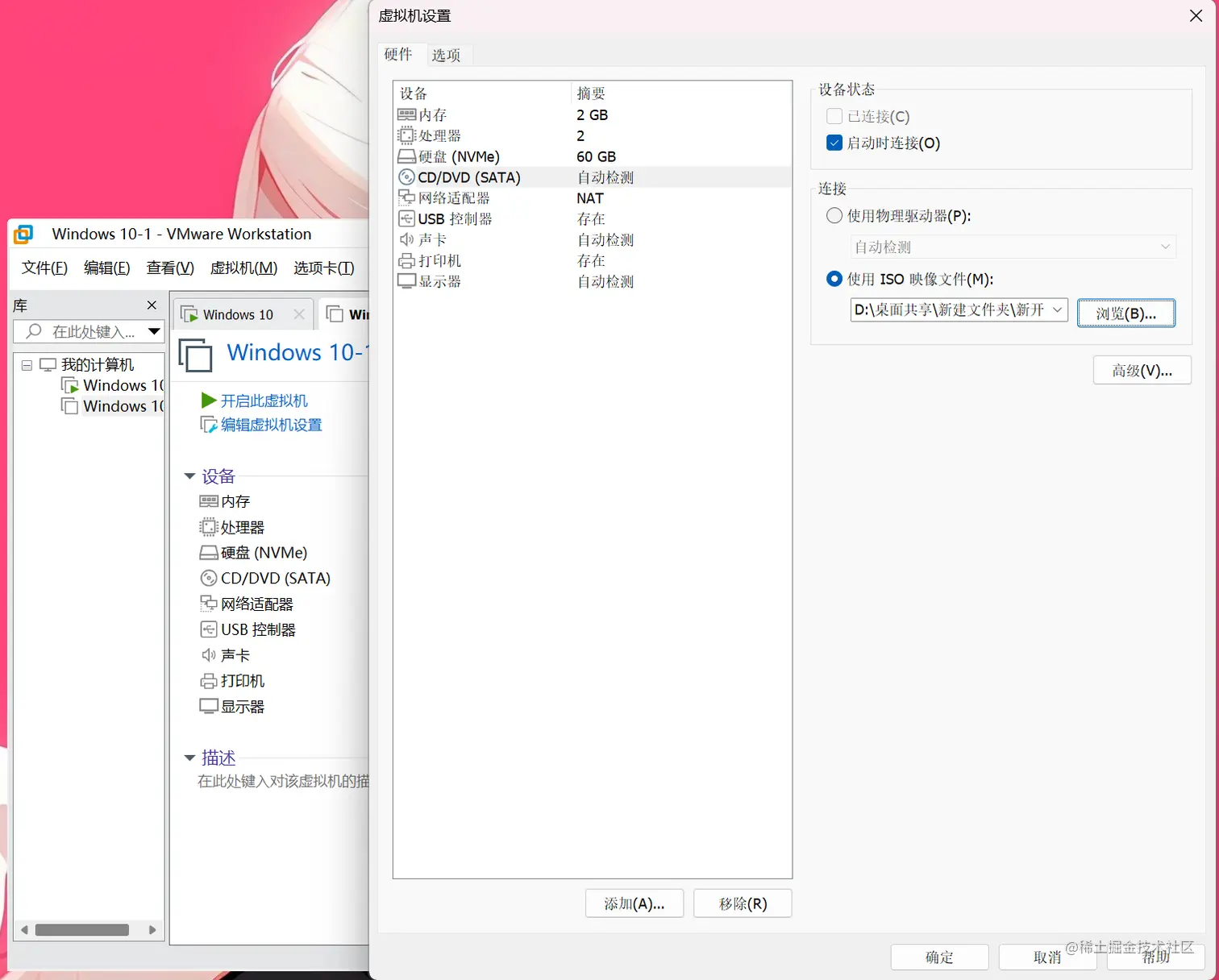Open 文件(F) menu in VMware

click(44, 268)
